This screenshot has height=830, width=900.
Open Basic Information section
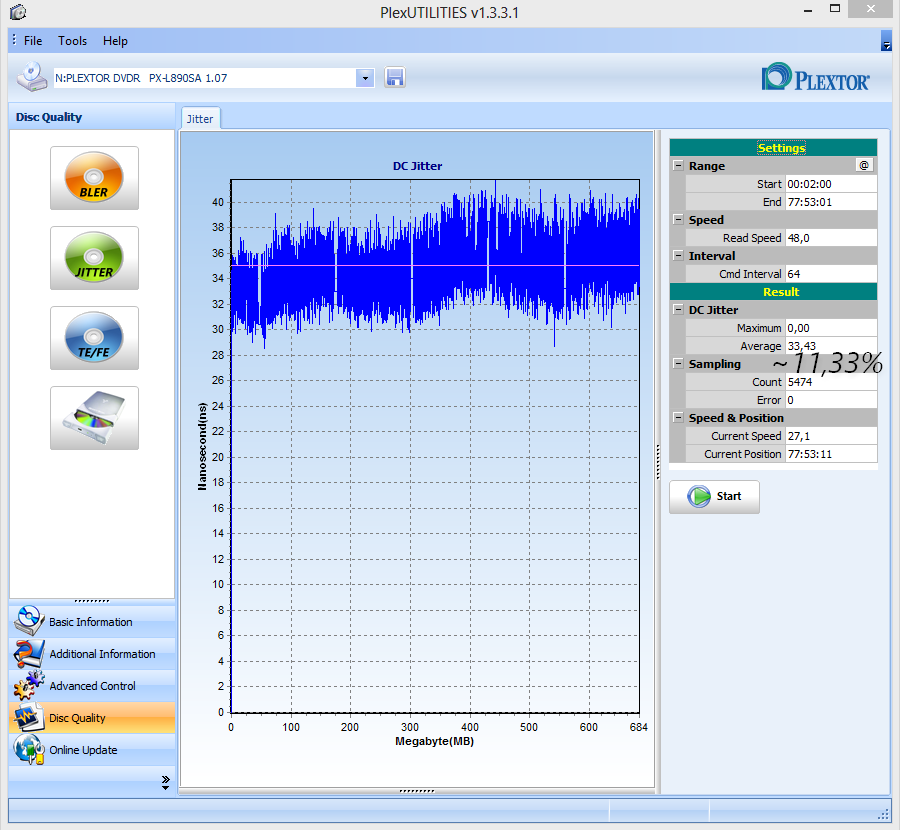click(92, 622)
